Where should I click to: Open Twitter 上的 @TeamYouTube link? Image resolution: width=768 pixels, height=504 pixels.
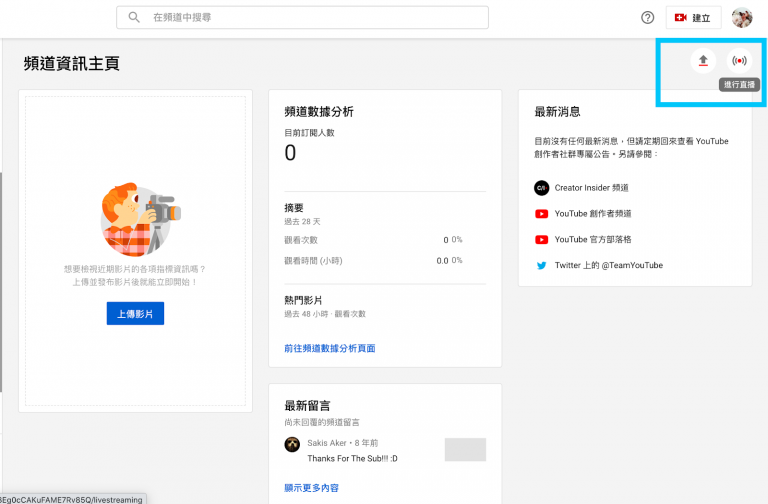coord(608,265)
